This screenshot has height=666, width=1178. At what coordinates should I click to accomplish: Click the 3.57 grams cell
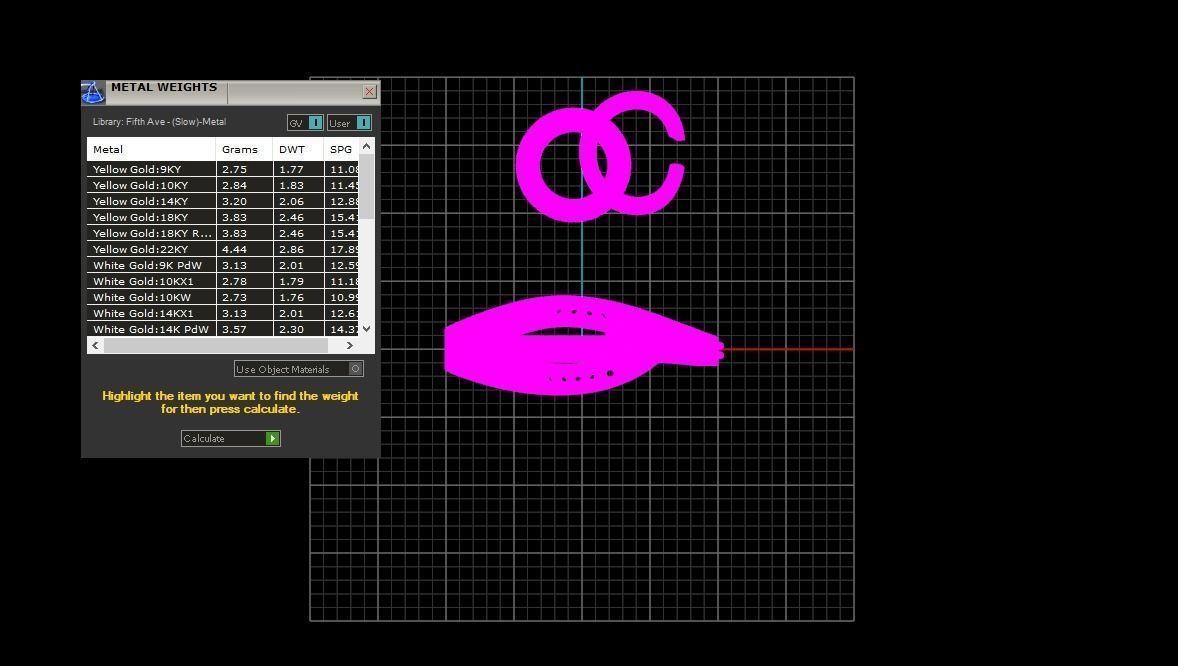(245, 328)
